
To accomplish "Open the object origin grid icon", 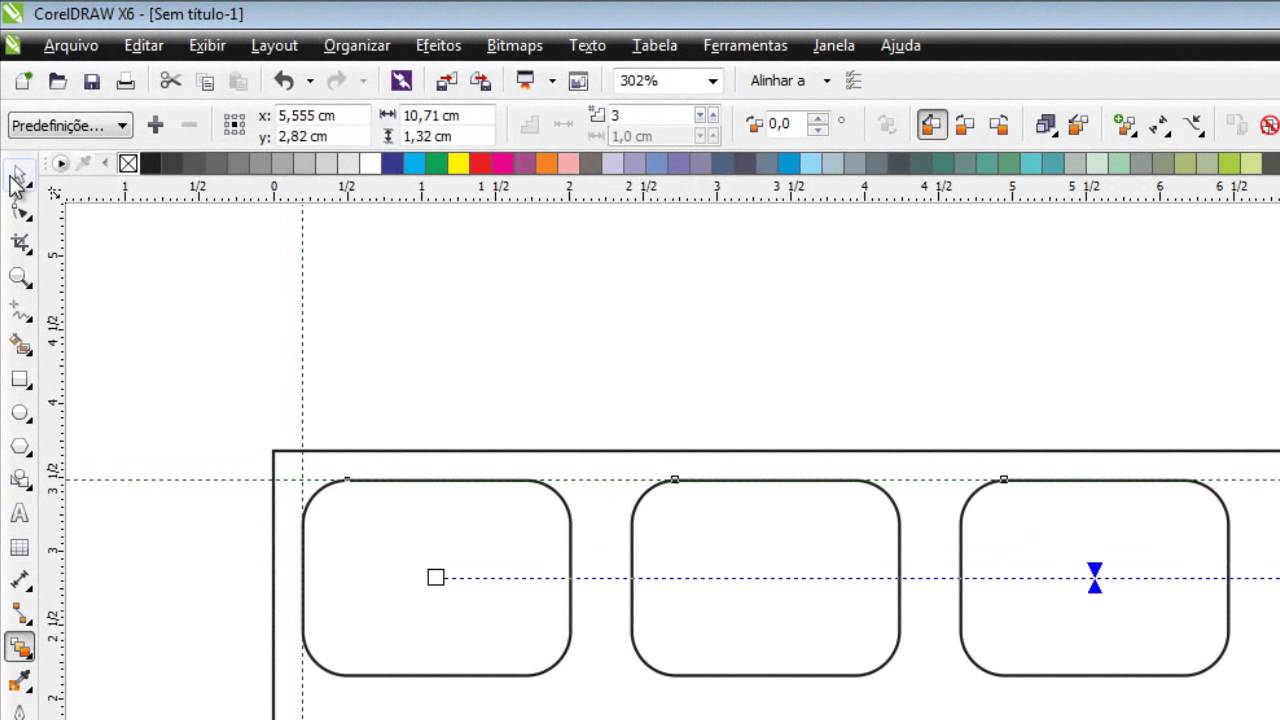I will (234, 125).
